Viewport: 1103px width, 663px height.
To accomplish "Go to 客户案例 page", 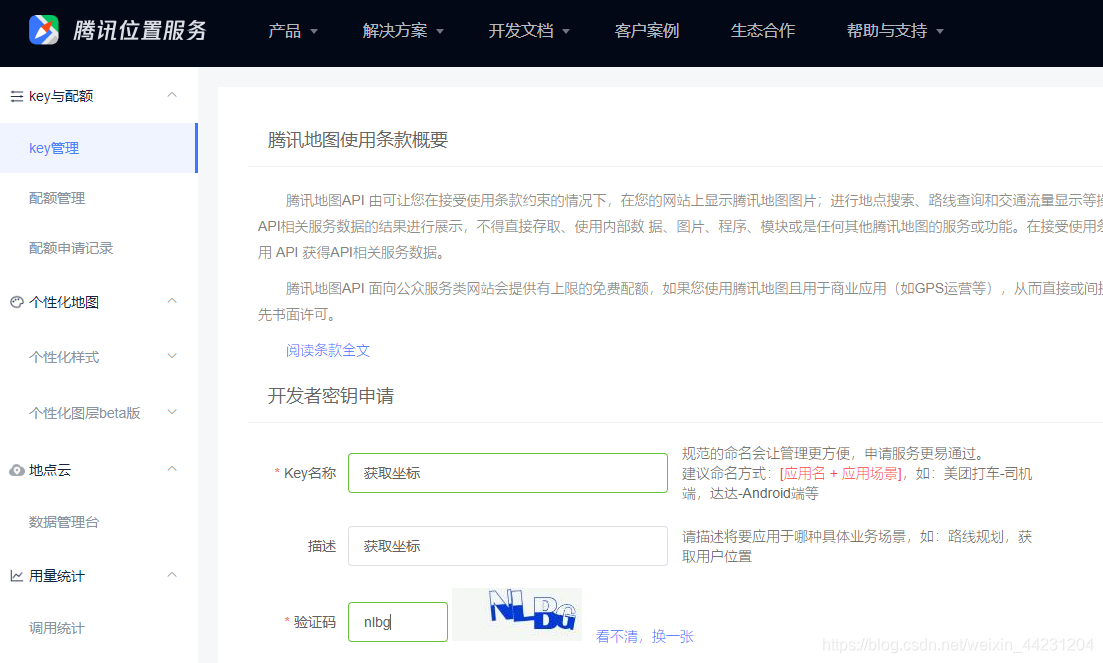I will 646,31.
